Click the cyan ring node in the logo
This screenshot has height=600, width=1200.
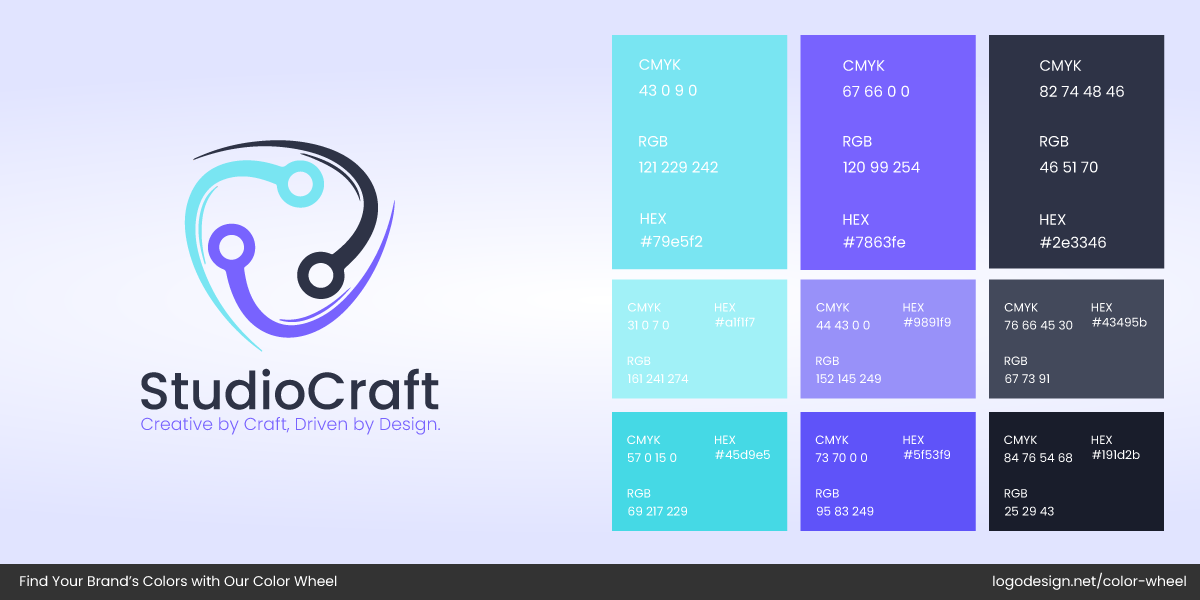pos(299,183)
